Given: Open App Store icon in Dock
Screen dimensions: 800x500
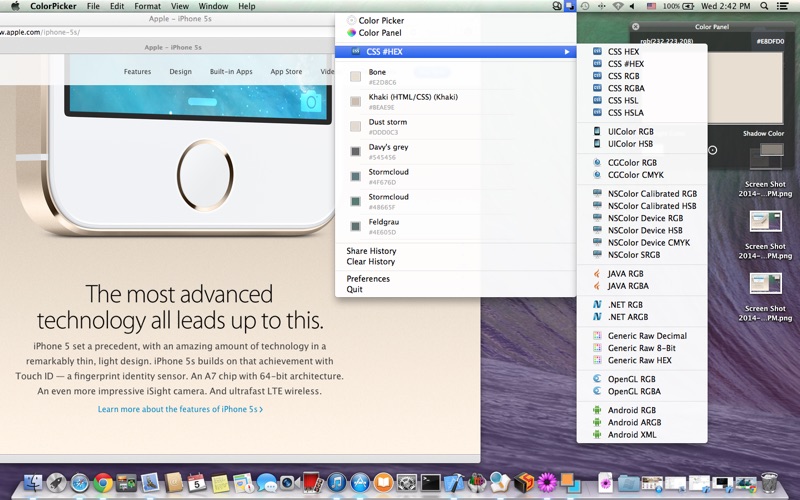Looking at the screenshot, I should (360, 482).
